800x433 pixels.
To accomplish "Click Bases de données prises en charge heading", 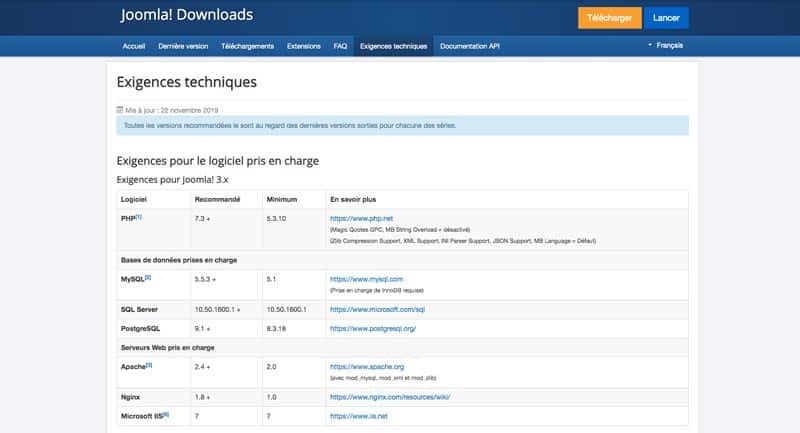I will pyautogui.click(x=179, y=260).
